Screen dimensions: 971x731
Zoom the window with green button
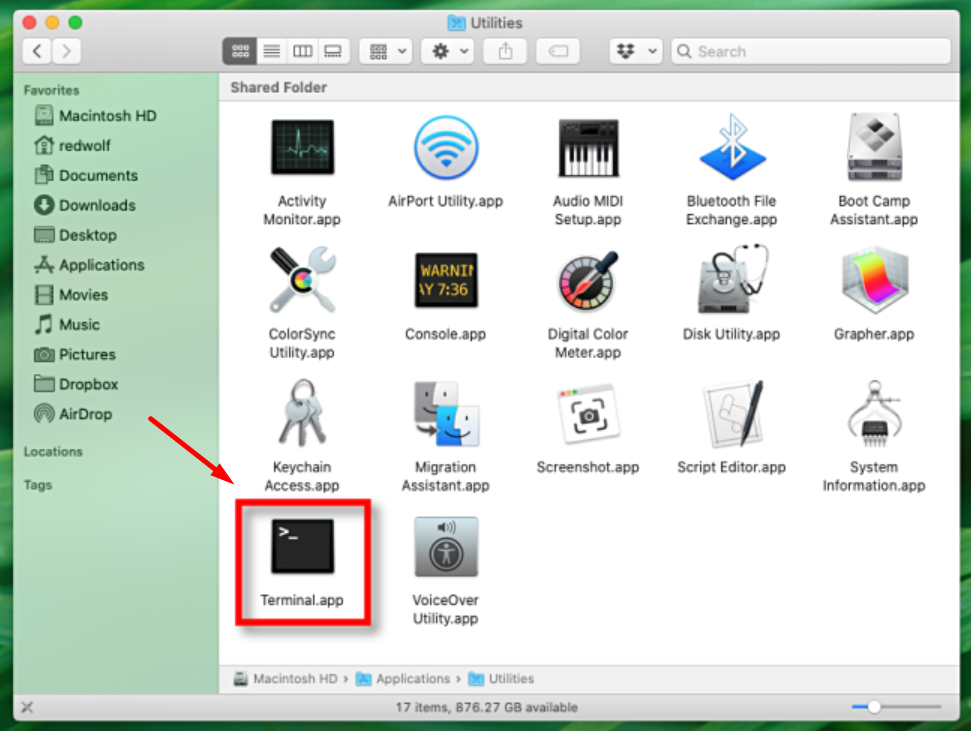click(x=76, y=23)
